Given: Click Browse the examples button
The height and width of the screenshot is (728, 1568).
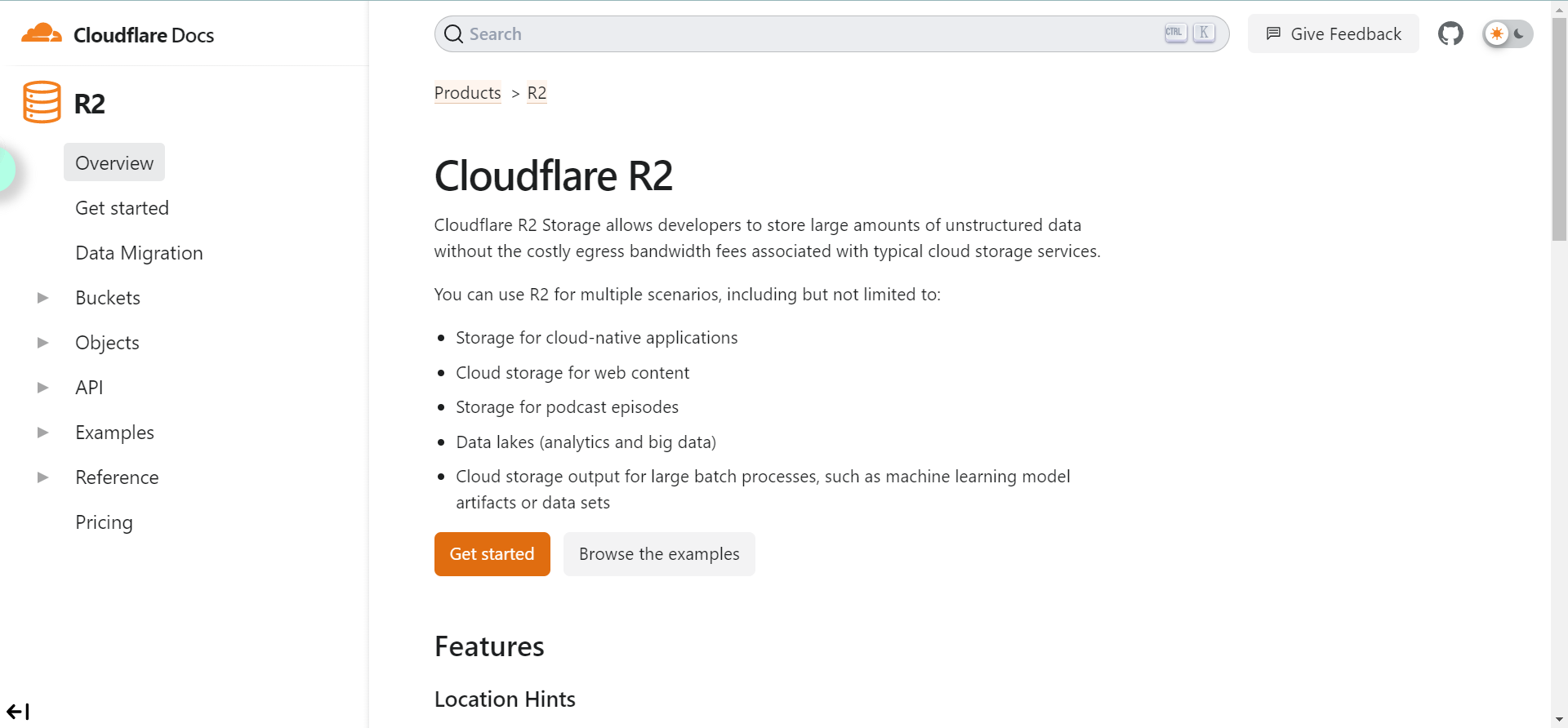Looking at the screenshot, I should coord(659,554).
